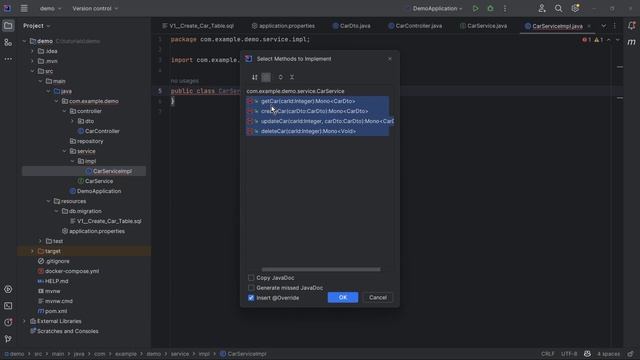This screenshot has height=360, width=640.
Task: Collapse the src folder
Action: click(32, 71)
